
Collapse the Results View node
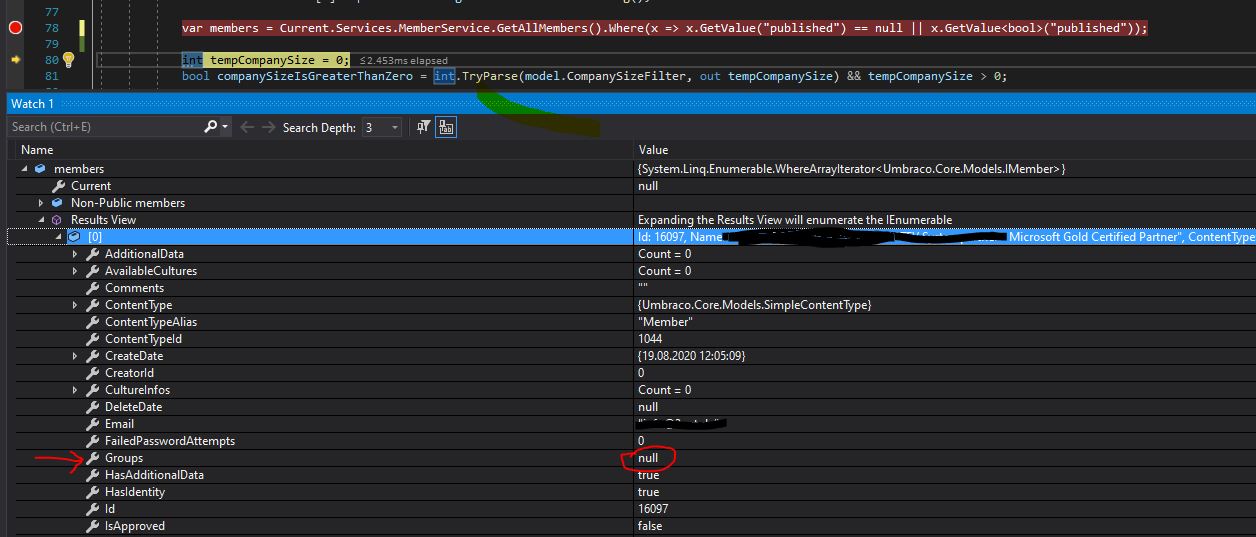coord(42,220)
